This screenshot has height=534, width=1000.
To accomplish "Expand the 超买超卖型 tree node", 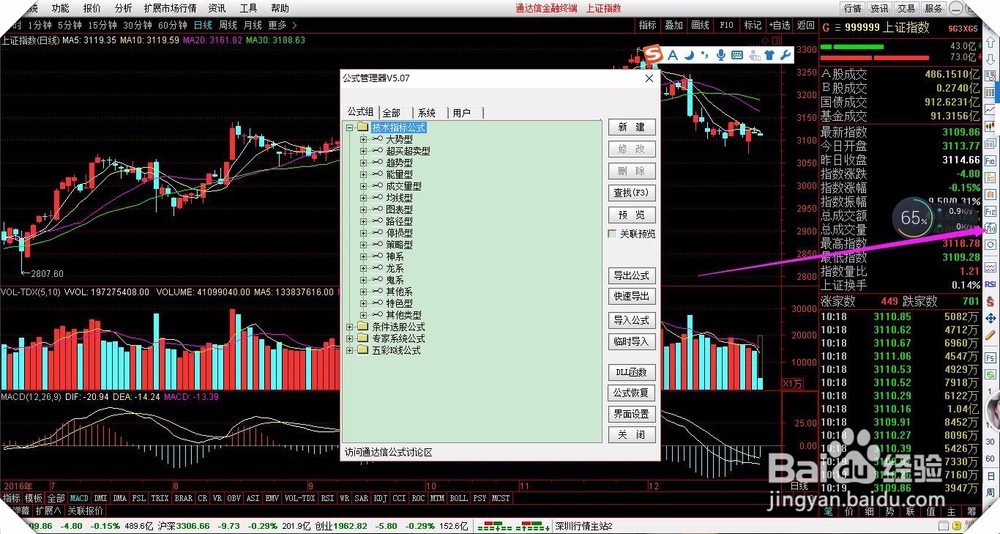I will (x=364, y=151).
